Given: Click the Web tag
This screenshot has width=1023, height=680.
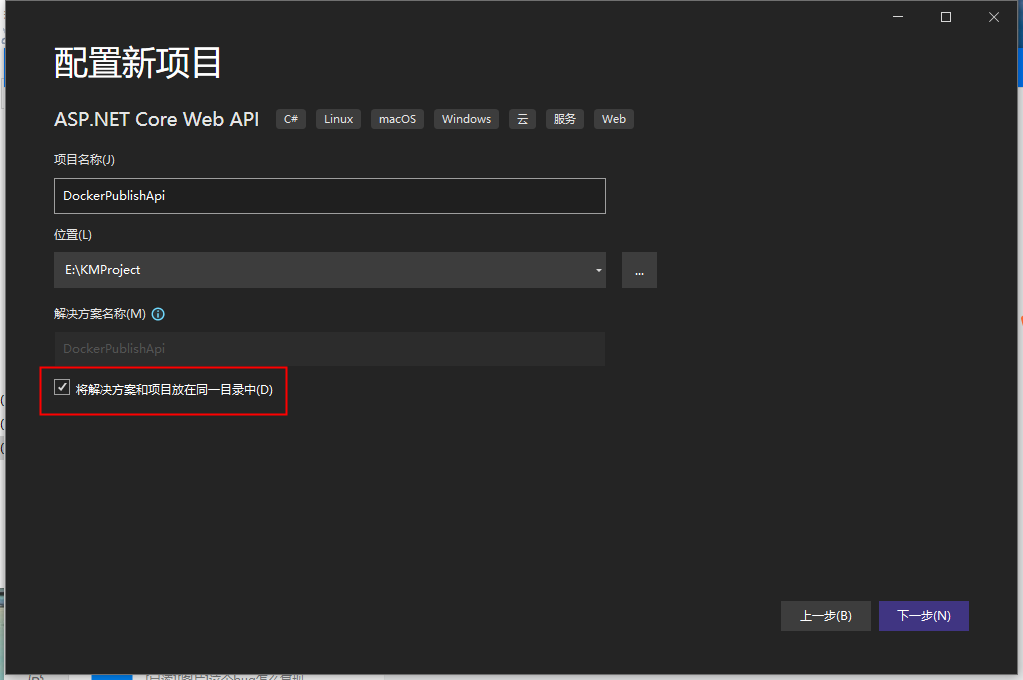Looking at the screenshot, I should (613, 119).
